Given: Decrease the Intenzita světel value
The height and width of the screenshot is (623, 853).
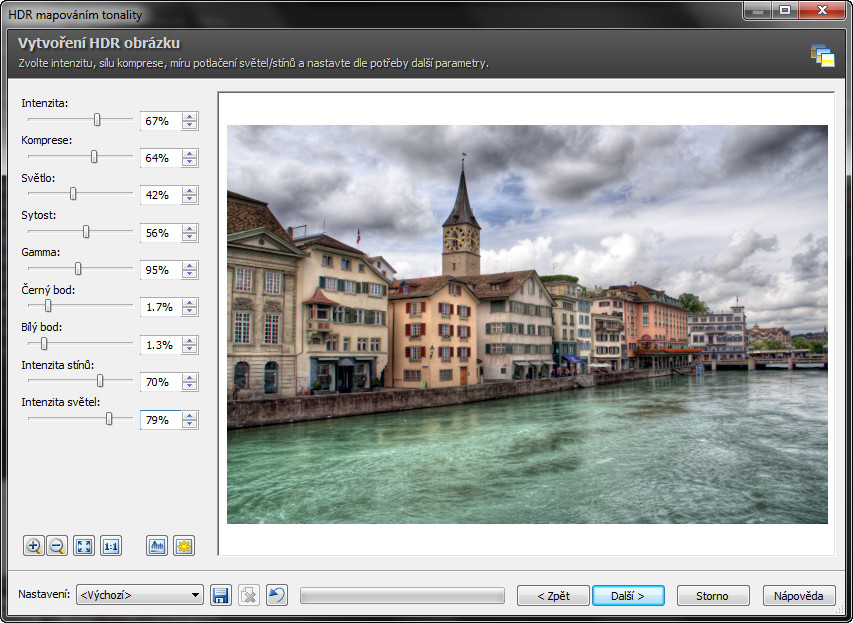Looking at the screenshot, I should coord(190,424).
